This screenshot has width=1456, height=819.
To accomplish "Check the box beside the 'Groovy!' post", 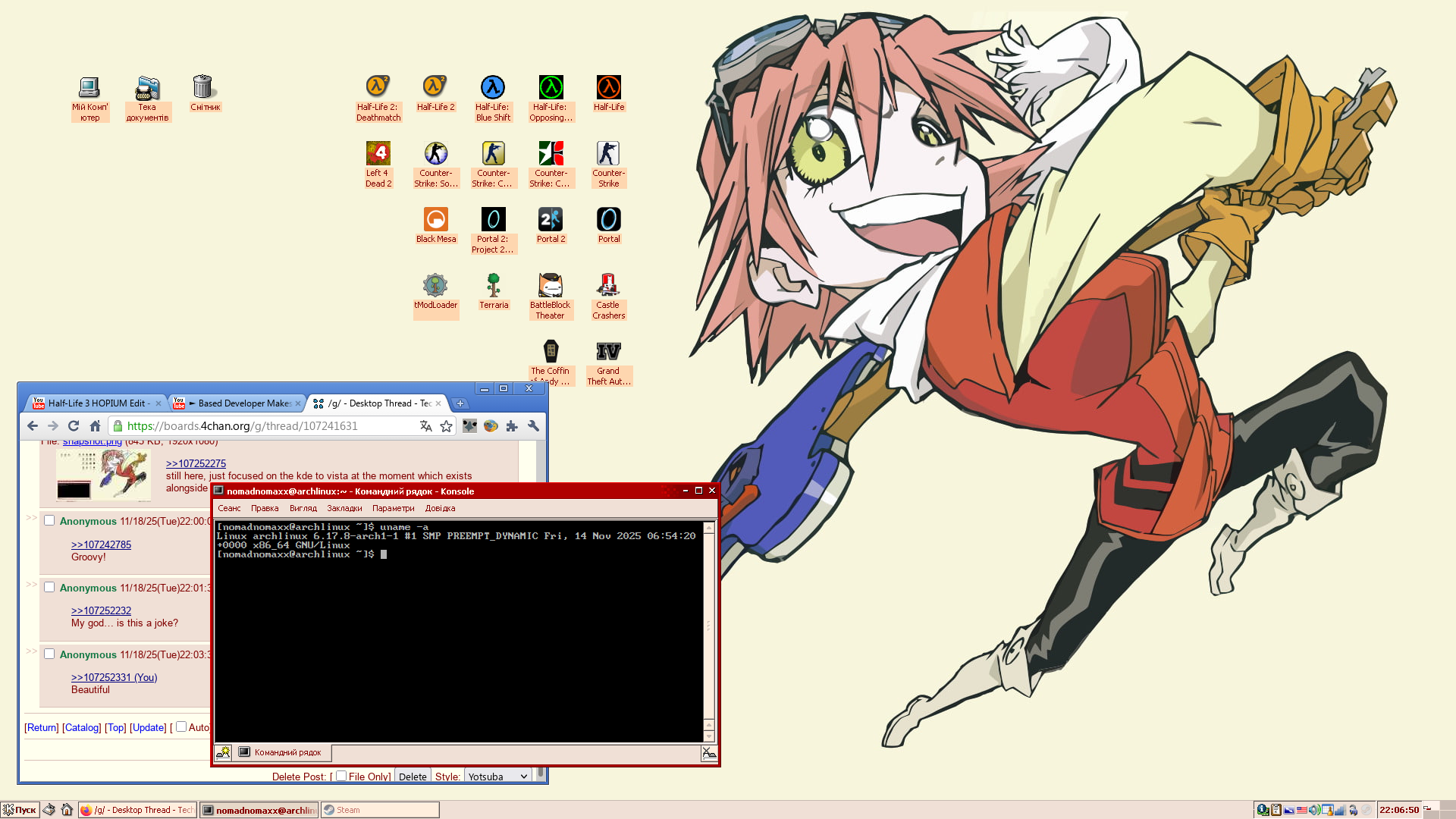I will click(49, 521).
